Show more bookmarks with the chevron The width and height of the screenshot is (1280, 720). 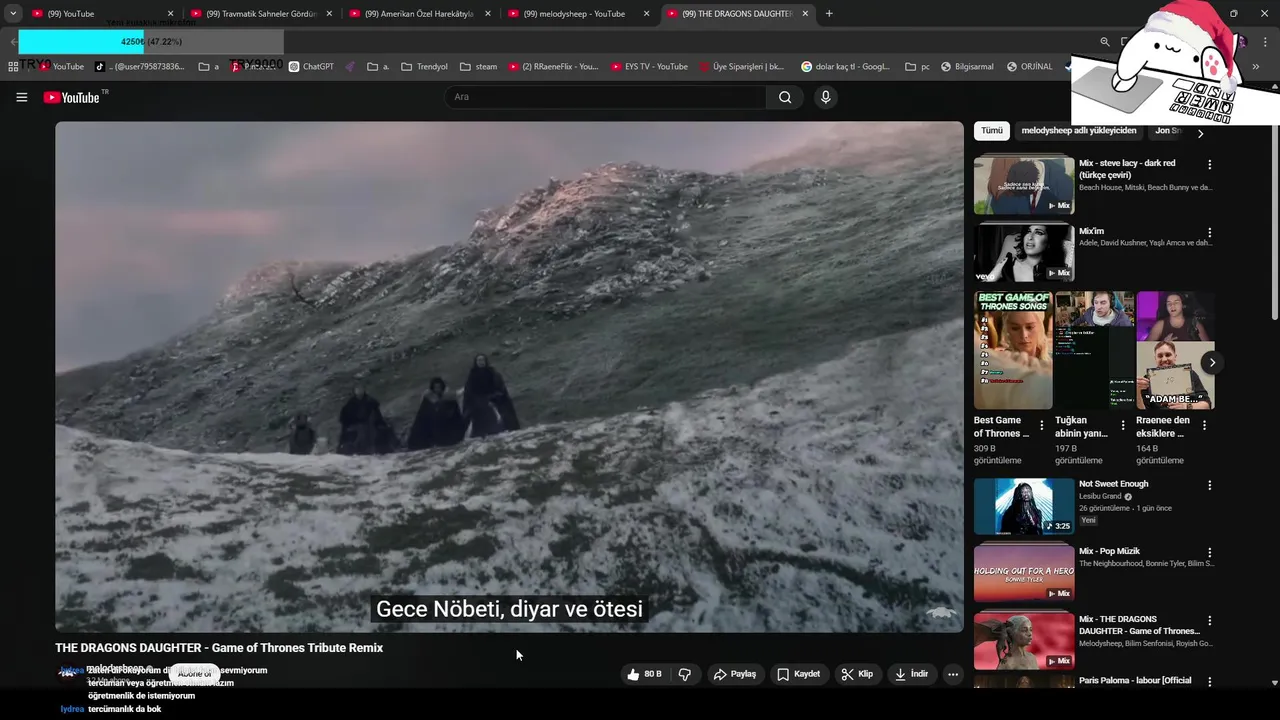1255,67
